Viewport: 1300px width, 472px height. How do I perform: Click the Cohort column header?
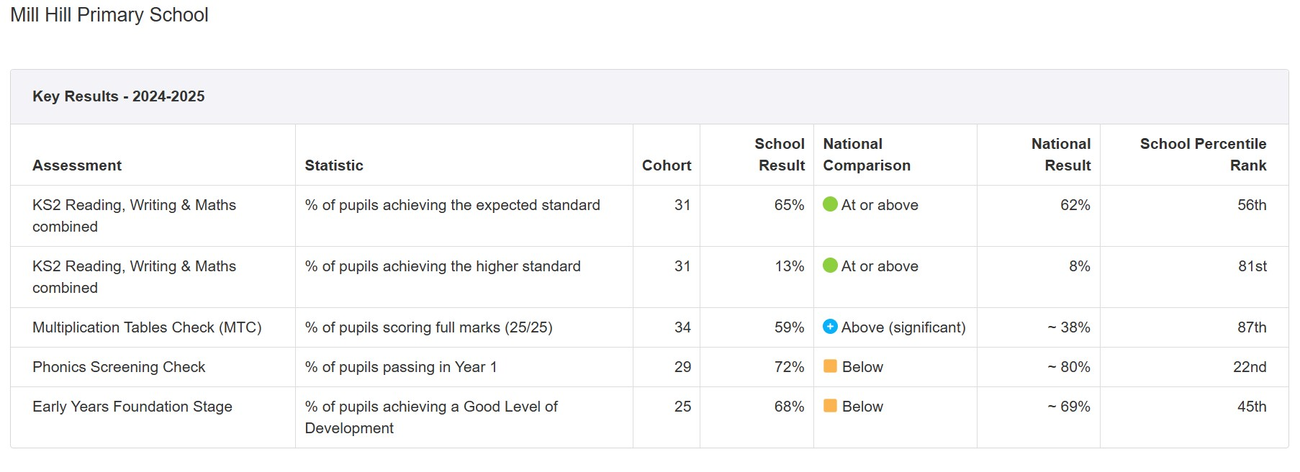point(666,165)
